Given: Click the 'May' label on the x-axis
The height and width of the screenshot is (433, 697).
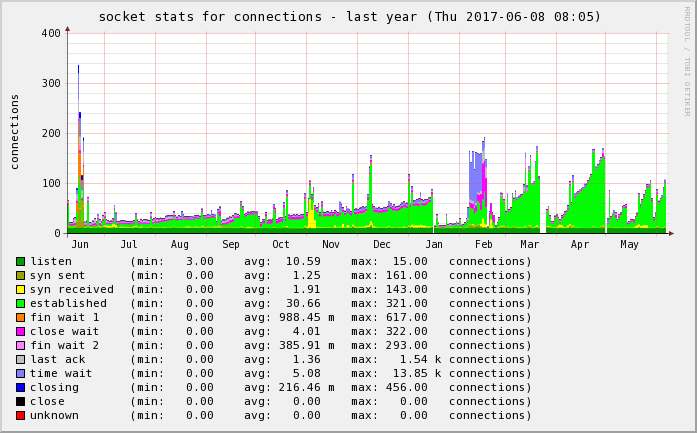Looking at the screenshot, I should [x=629, y=244].
